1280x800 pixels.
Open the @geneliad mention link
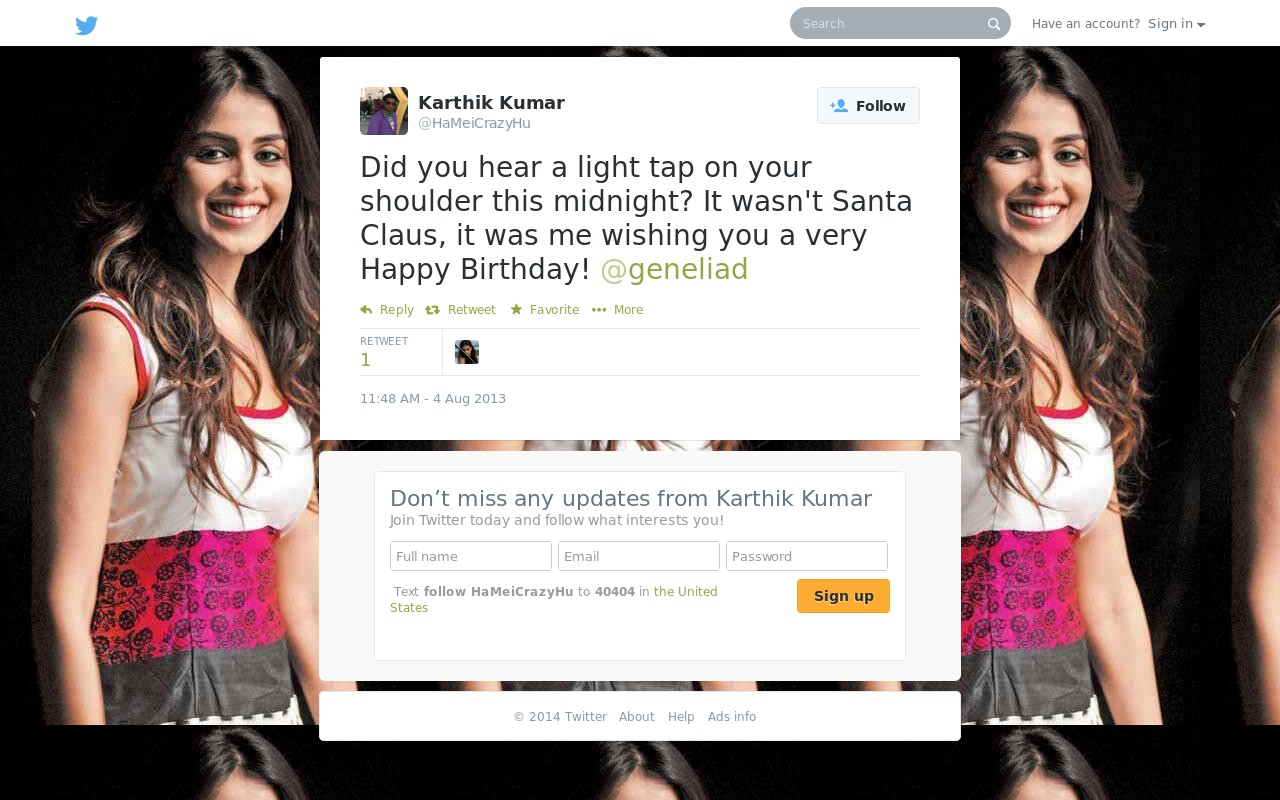[674, 269]
